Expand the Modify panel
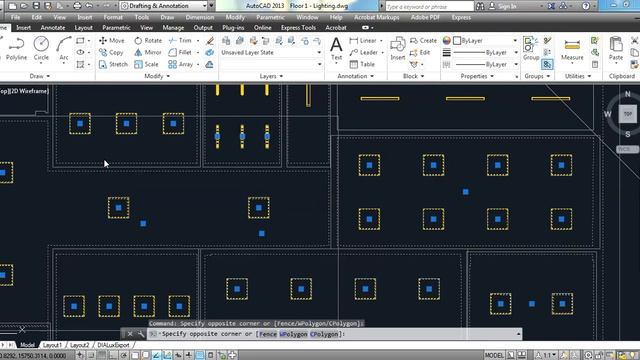The width and height of the screenshot is (640, 360). 157,76
